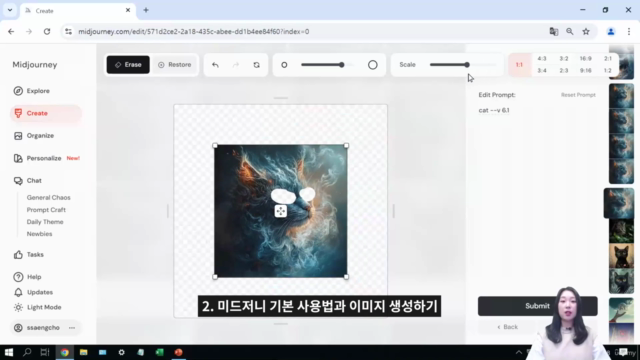The image size is (640, 360).
Task: Click the small brush size circle
Action: [284, 65]
